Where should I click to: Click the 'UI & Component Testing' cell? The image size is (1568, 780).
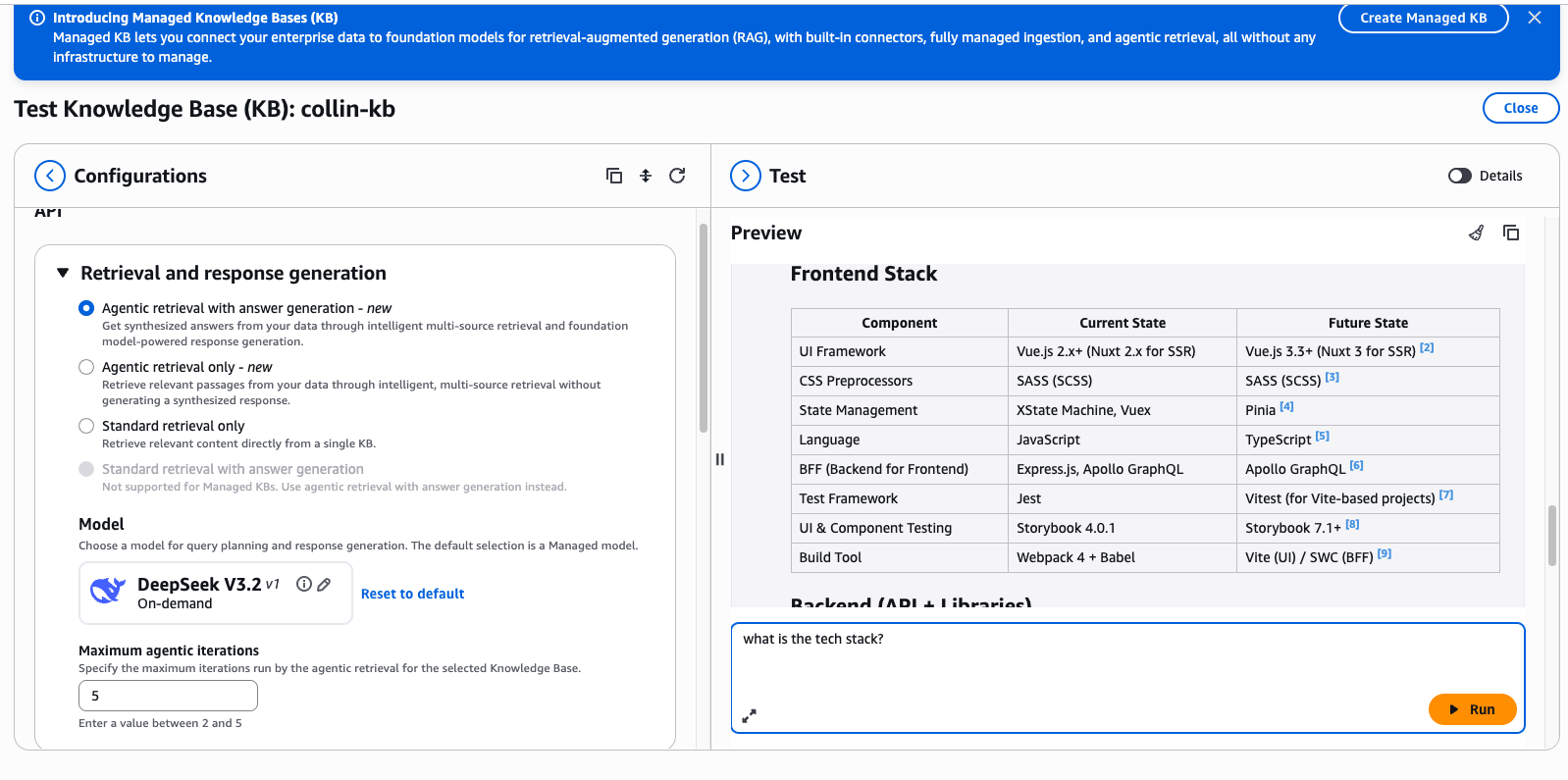tap(900, 528)
